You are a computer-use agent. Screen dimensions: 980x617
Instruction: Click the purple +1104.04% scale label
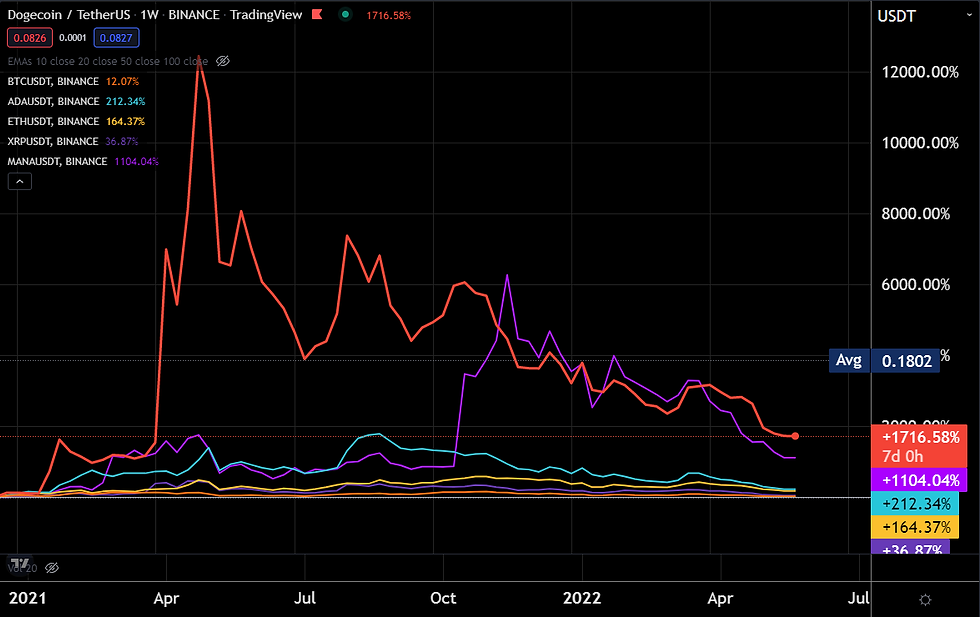pos(919,480)
